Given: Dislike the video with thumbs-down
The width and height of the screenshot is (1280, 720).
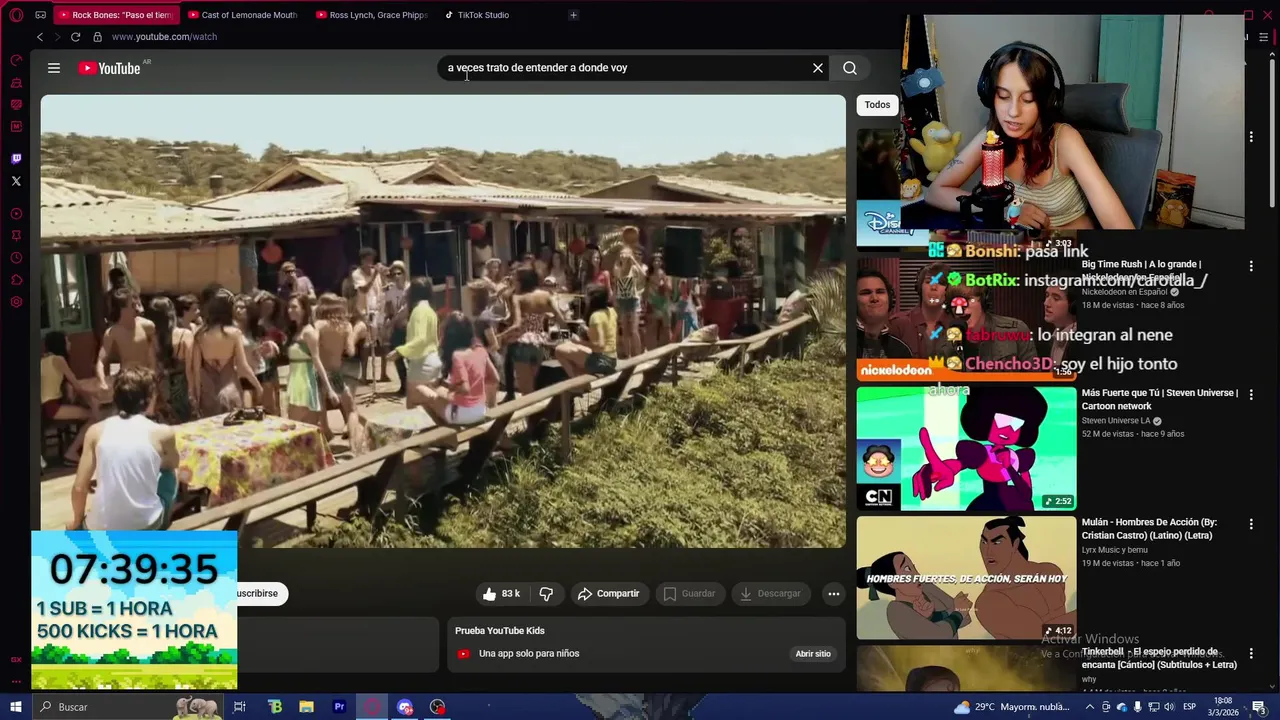Looking at the screenshot, I should pos(546,594).
